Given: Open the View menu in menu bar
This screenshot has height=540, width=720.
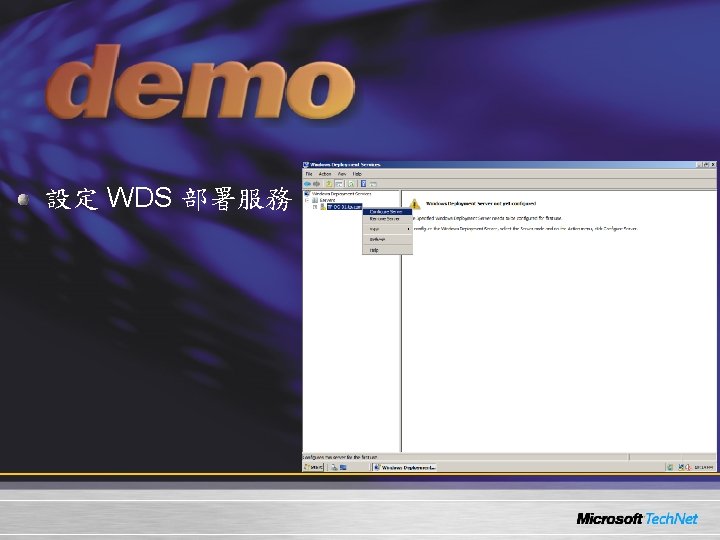Looking at the screenshot, I should 342,174.
